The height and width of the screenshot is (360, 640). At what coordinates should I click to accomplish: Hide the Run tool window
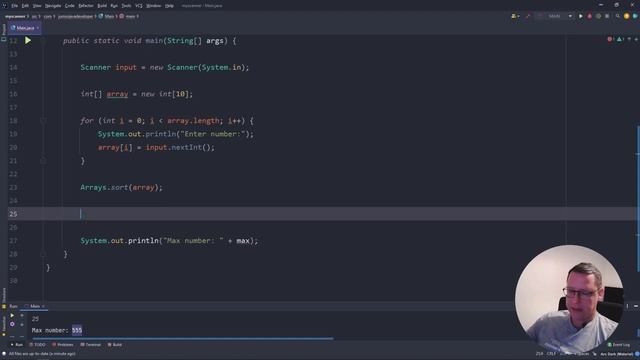point(636,306)
